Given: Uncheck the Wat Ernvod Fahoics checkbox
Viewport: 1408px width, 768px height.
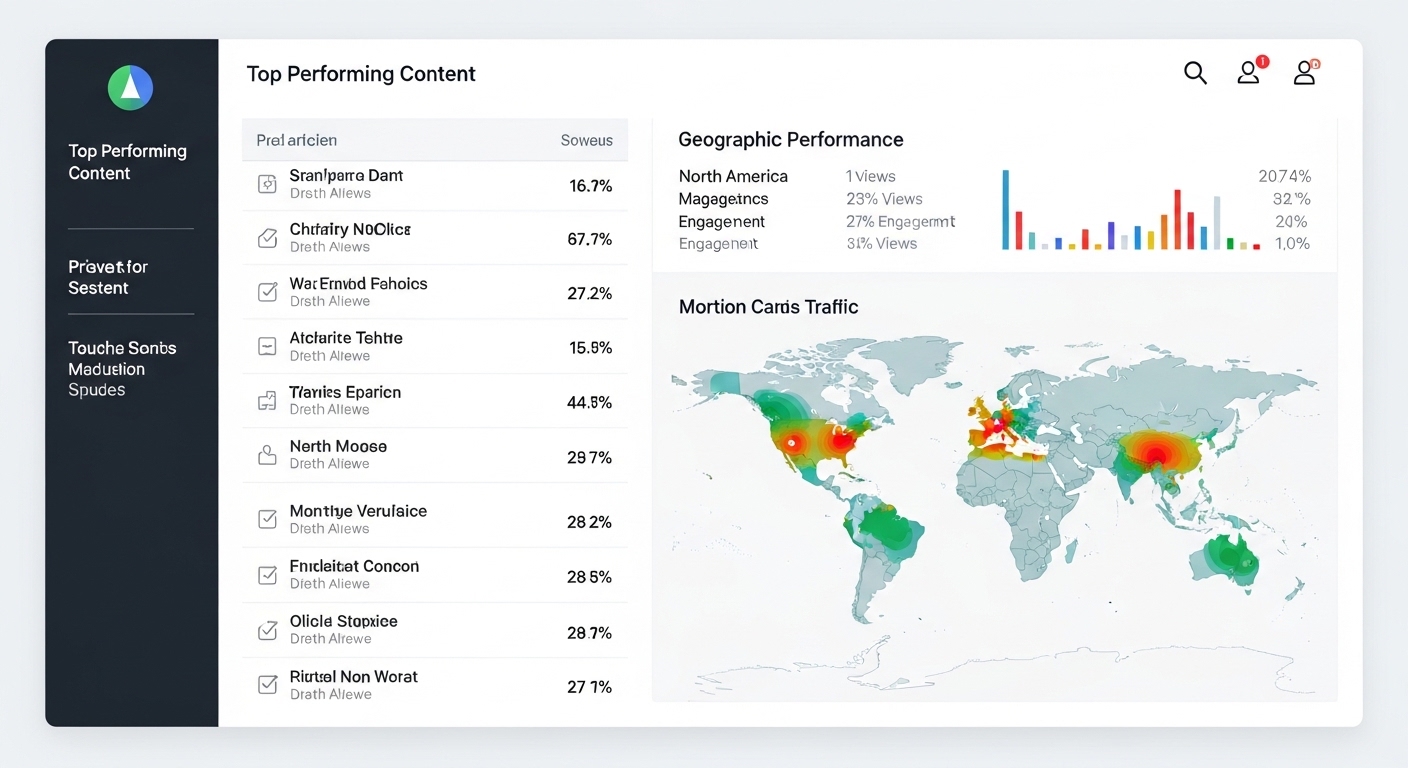Looking at the screenshot, I should (x=267, y=292).
